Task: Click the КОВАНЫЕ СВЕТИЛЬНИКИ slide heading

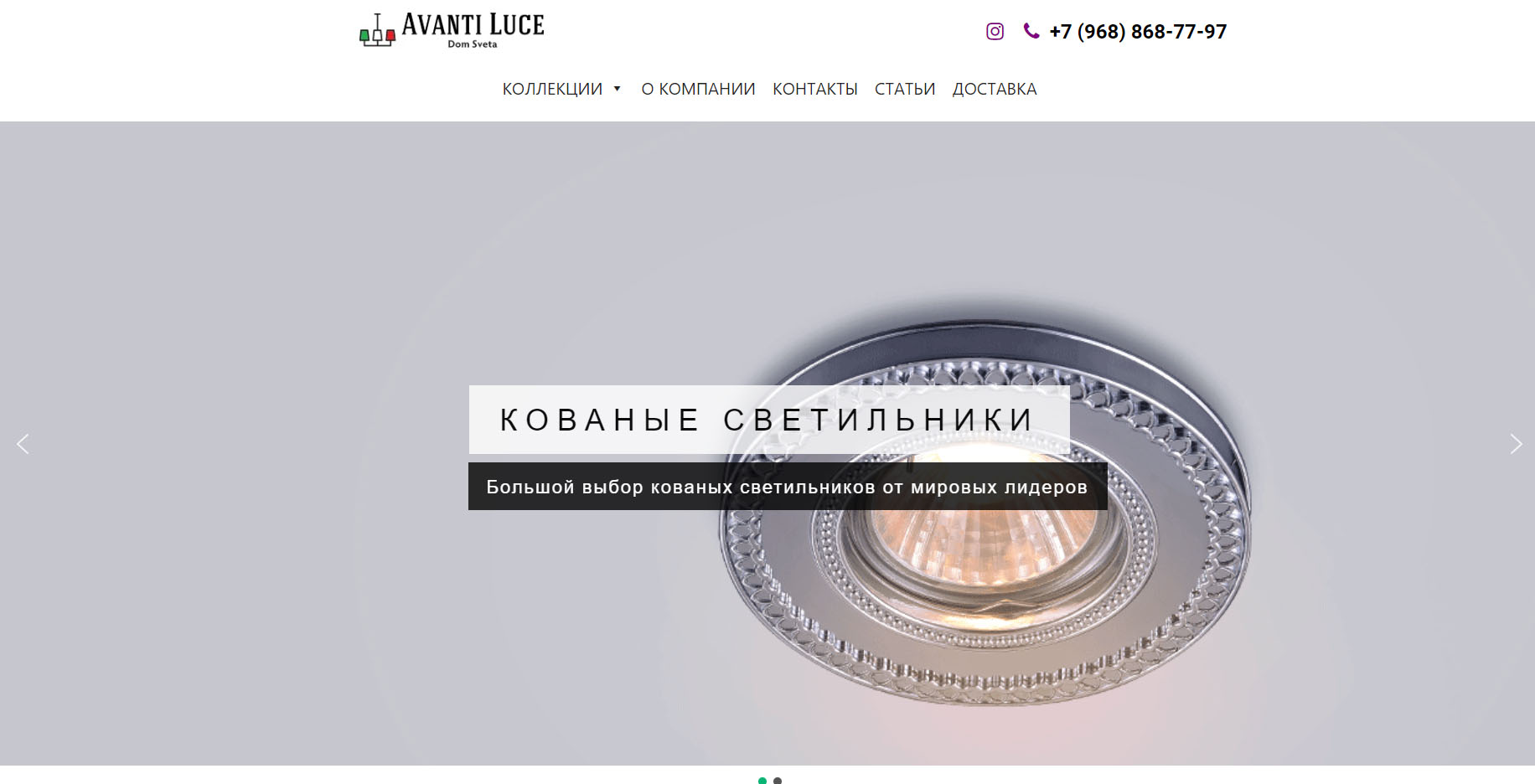Action: click(769, 420)
